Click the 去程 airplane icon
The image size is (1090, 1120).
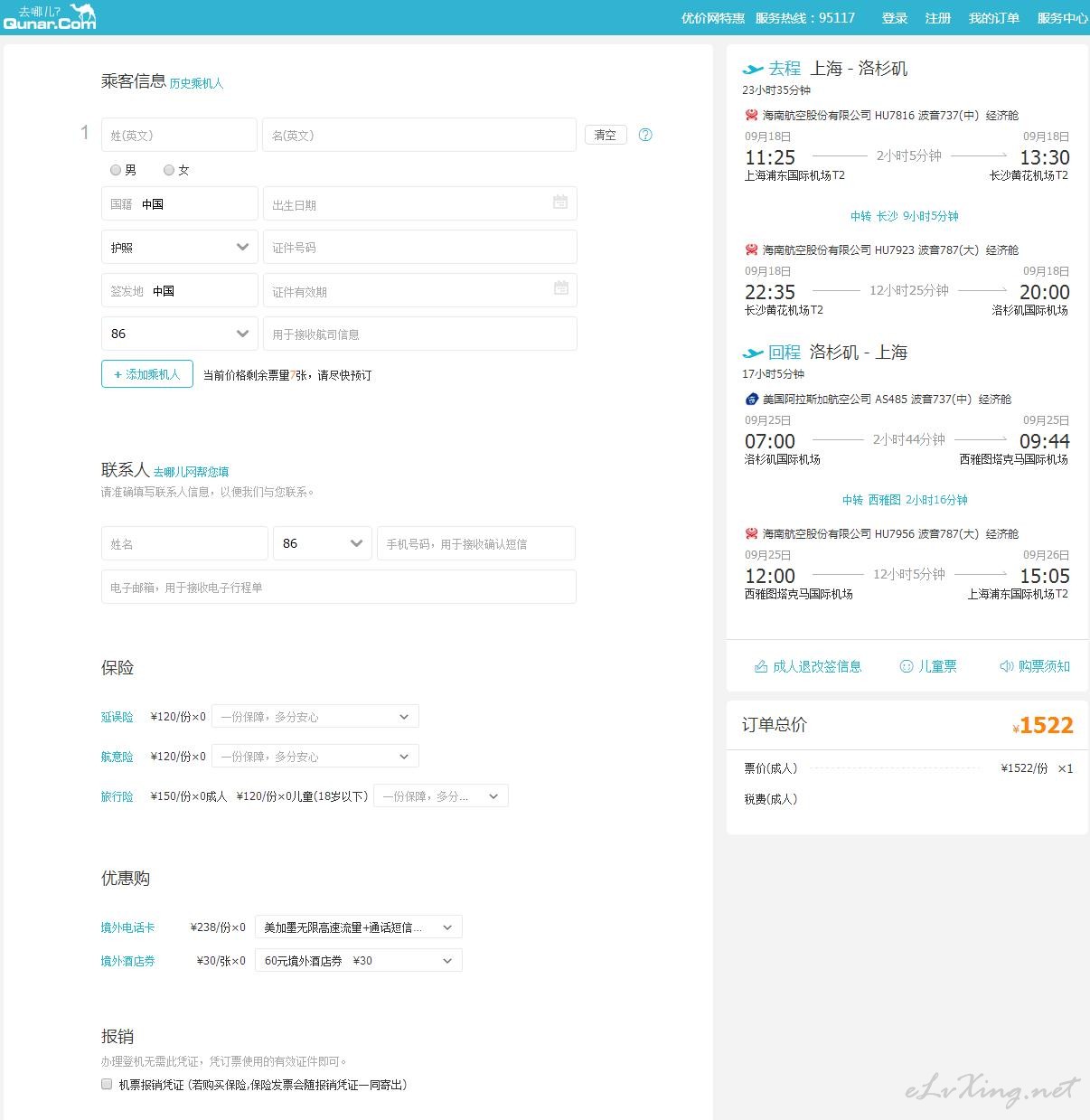point(752,69)
